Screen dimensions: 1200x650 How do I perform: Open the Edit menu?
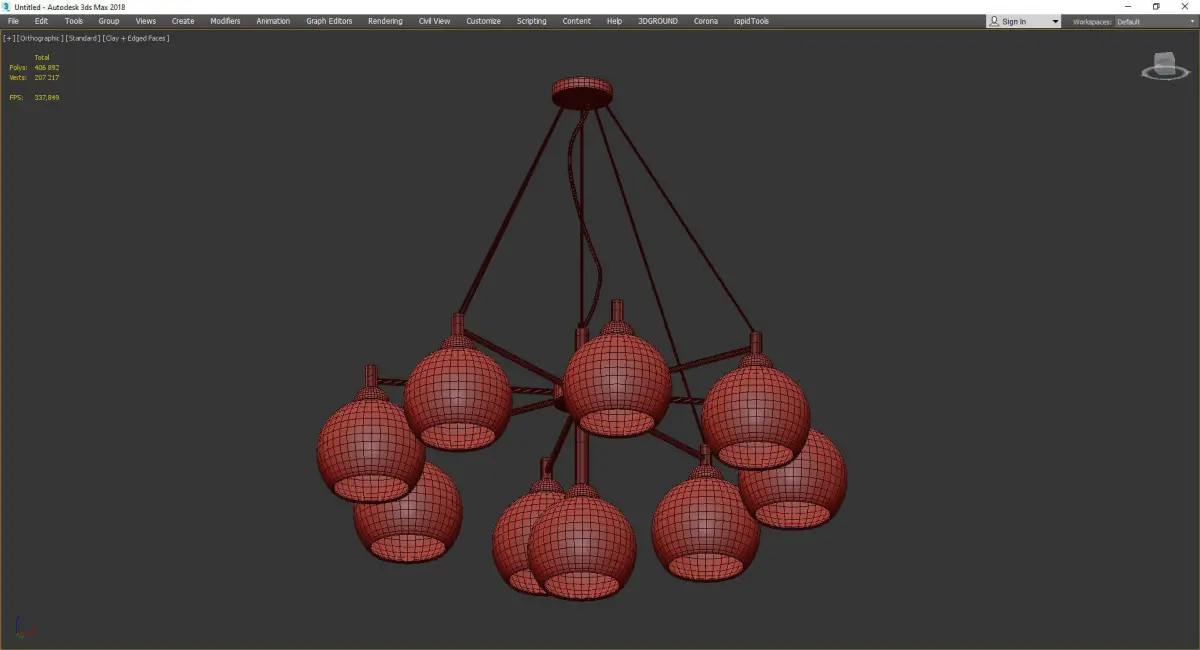tap(41, 21)
